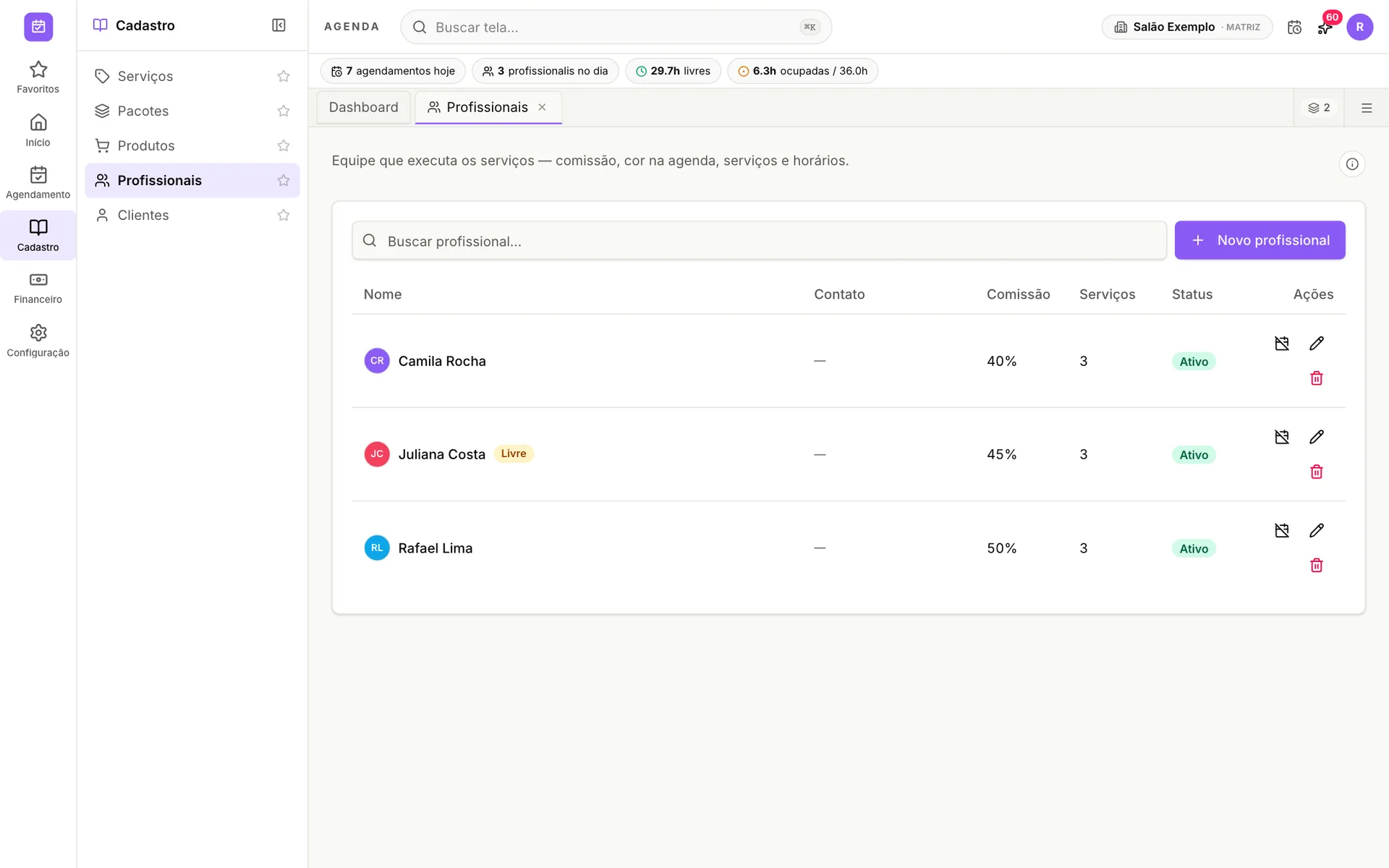Delete Camila Rocha with trash icon
The image size is (1389, 868).
point(1316,378)
